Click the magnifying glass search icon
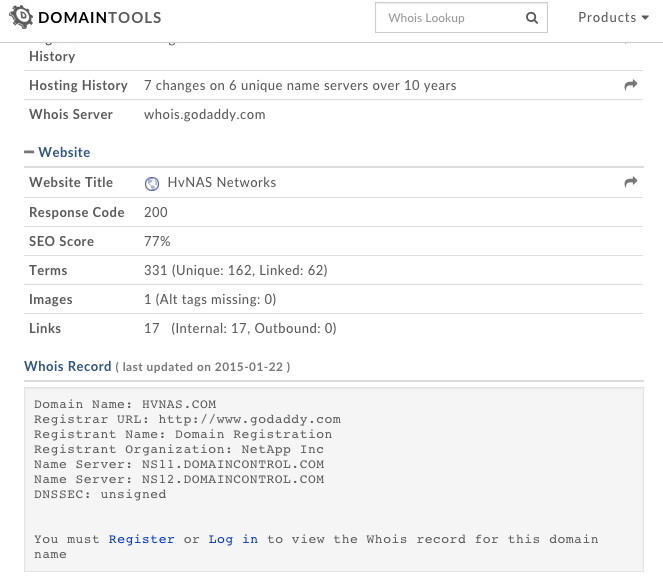663x580 pixels. pos(532,18)
